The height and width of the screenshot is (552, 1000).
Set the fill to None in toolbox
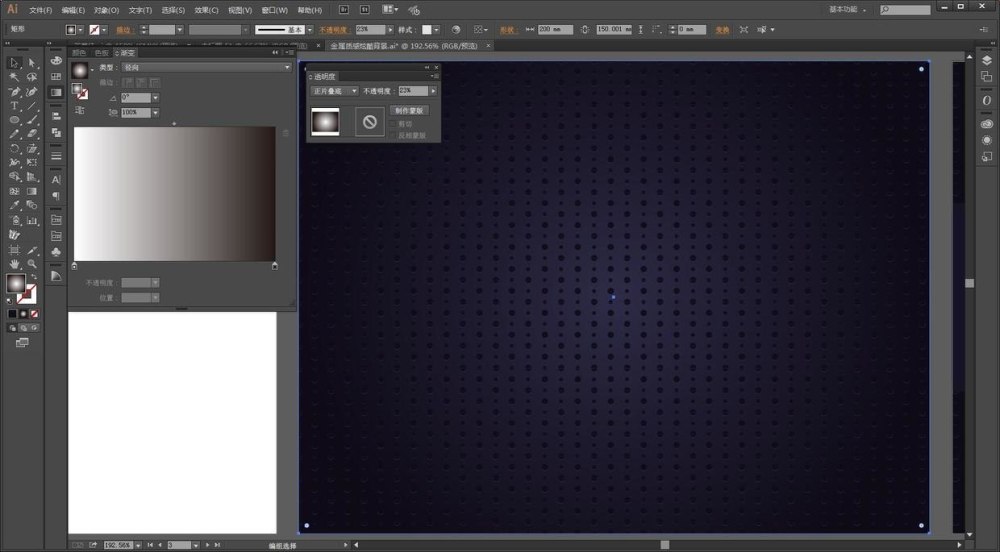click(33, 313)
